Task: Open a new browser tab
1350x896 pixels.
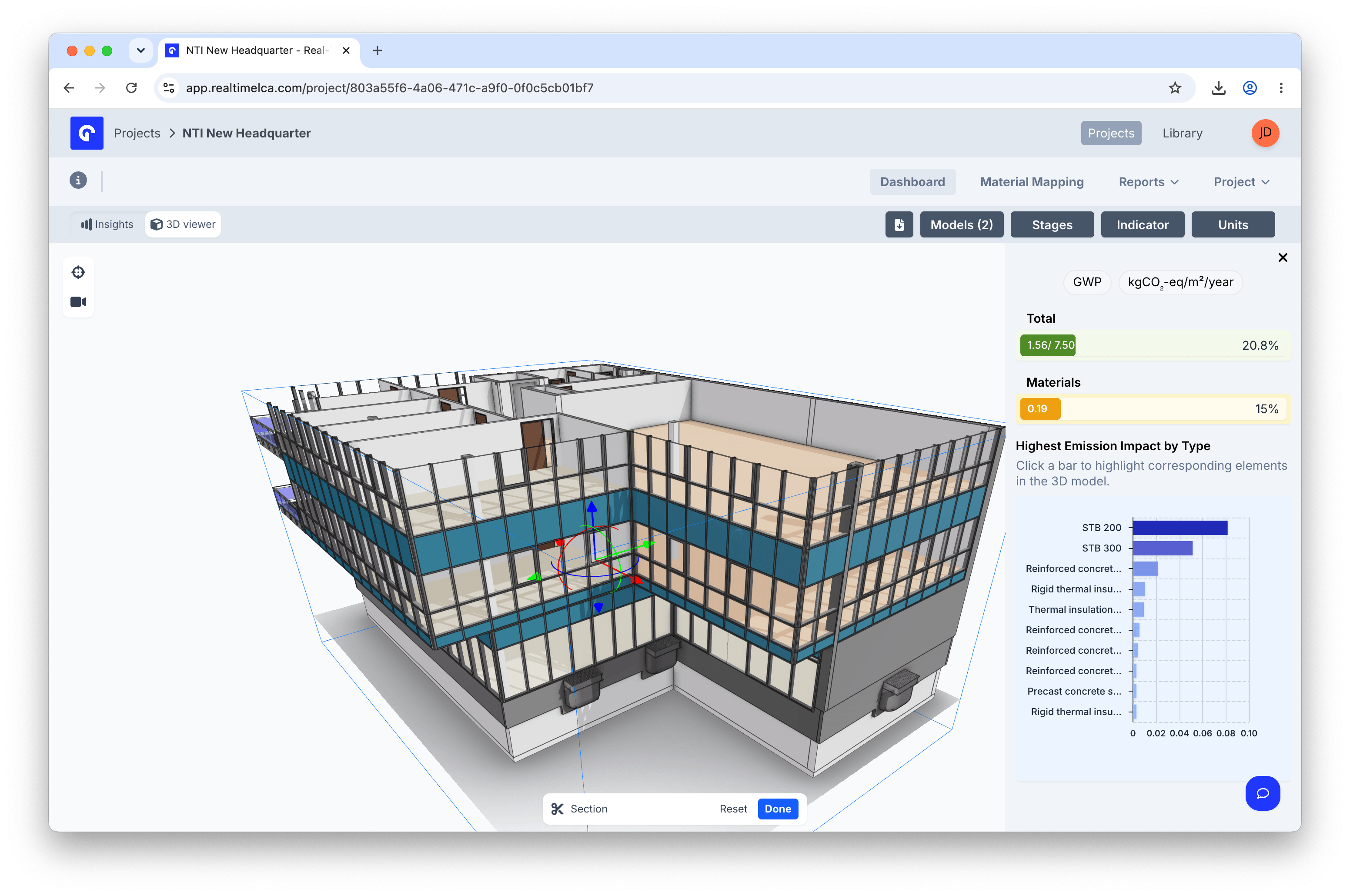Action: 377,50
